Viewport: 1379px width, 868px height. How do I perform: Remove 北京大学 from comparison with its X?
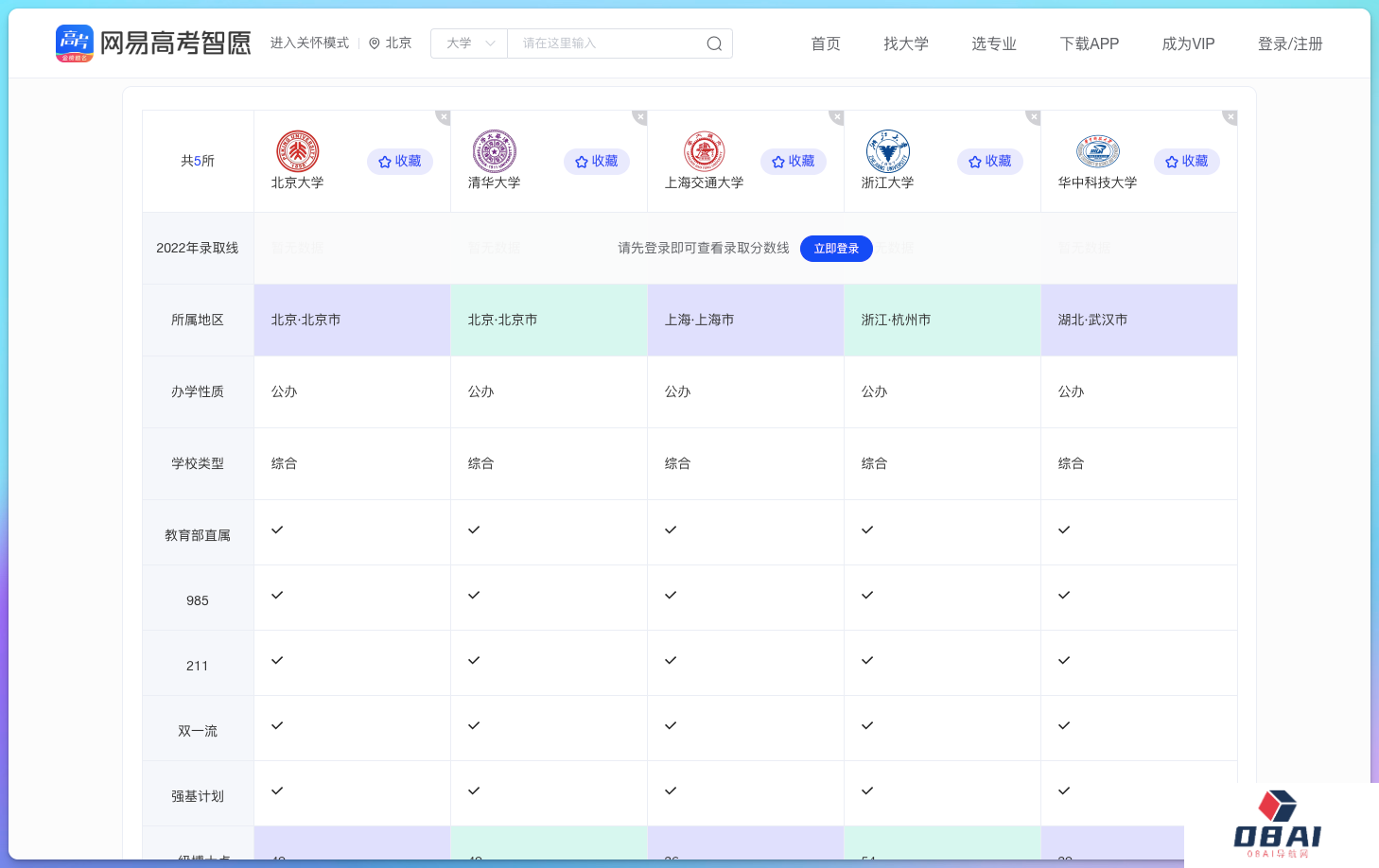[x=443, y=117]
